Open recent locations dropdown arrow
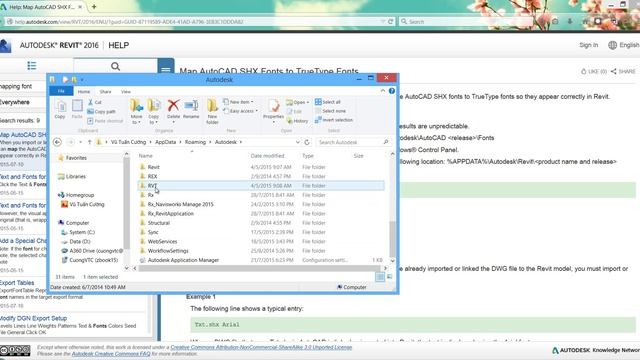 click(80, 142)
